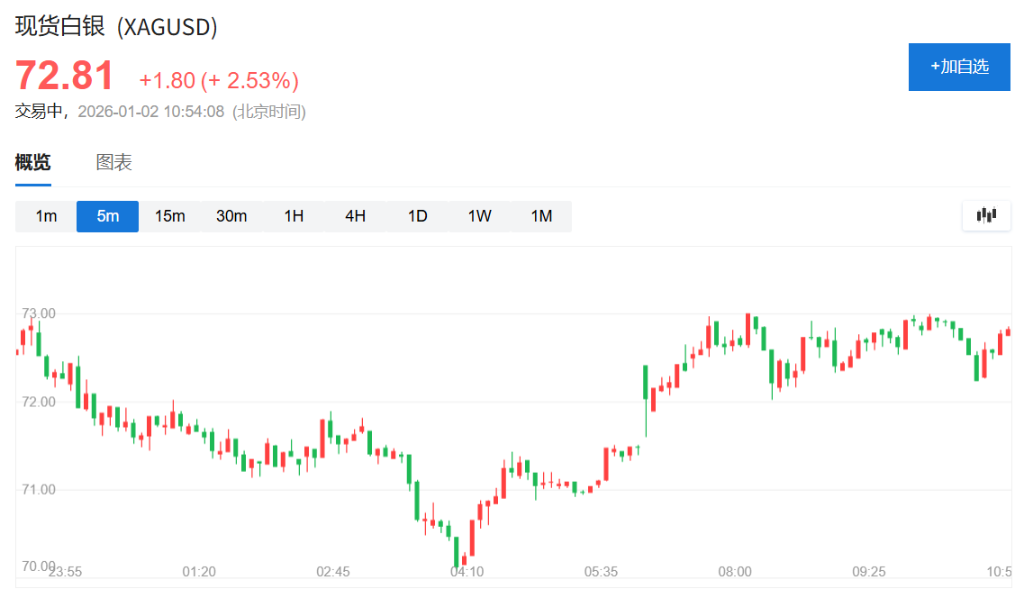Select the 1M monthly timeframe
The height and width of the screenshot is (599, 1024).
pos(541,215)
